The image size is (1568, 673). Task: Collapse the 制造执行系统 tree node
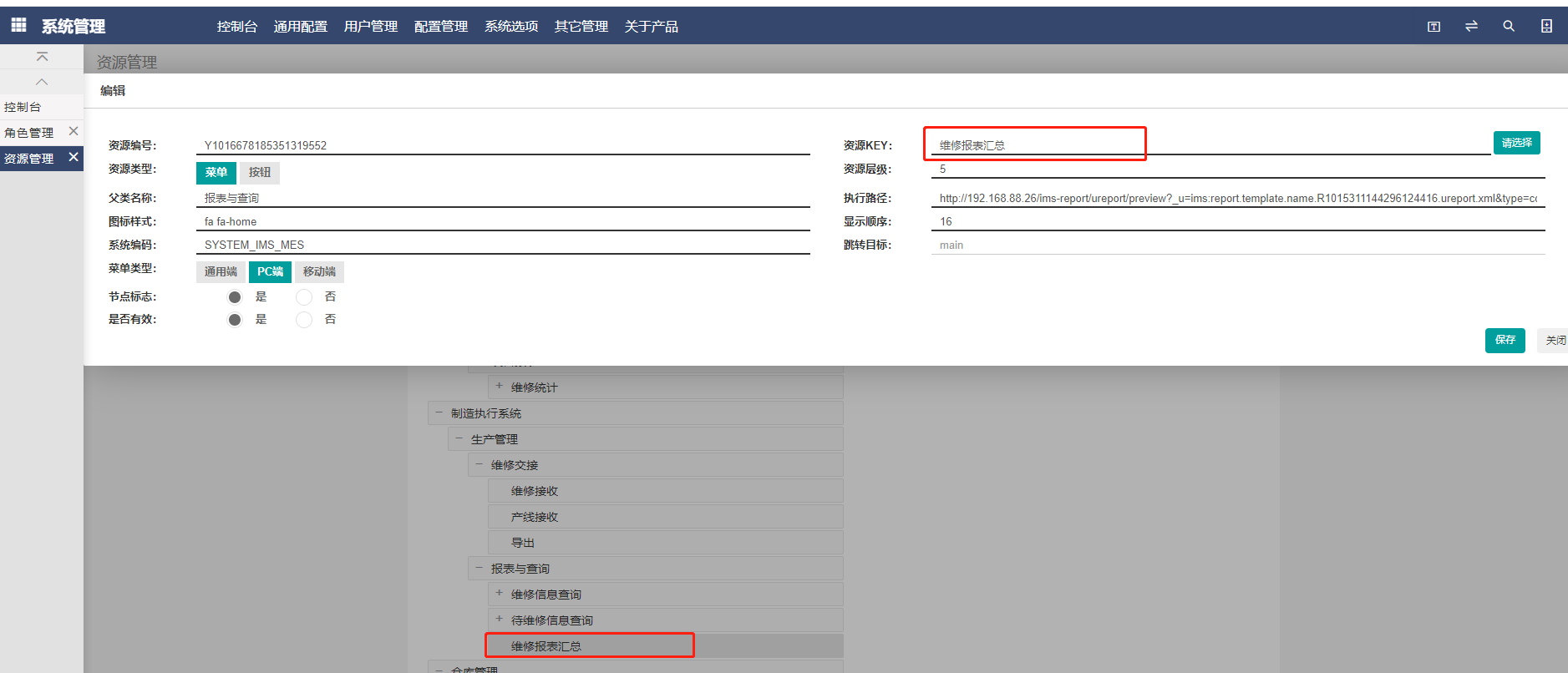pos(439,412)
